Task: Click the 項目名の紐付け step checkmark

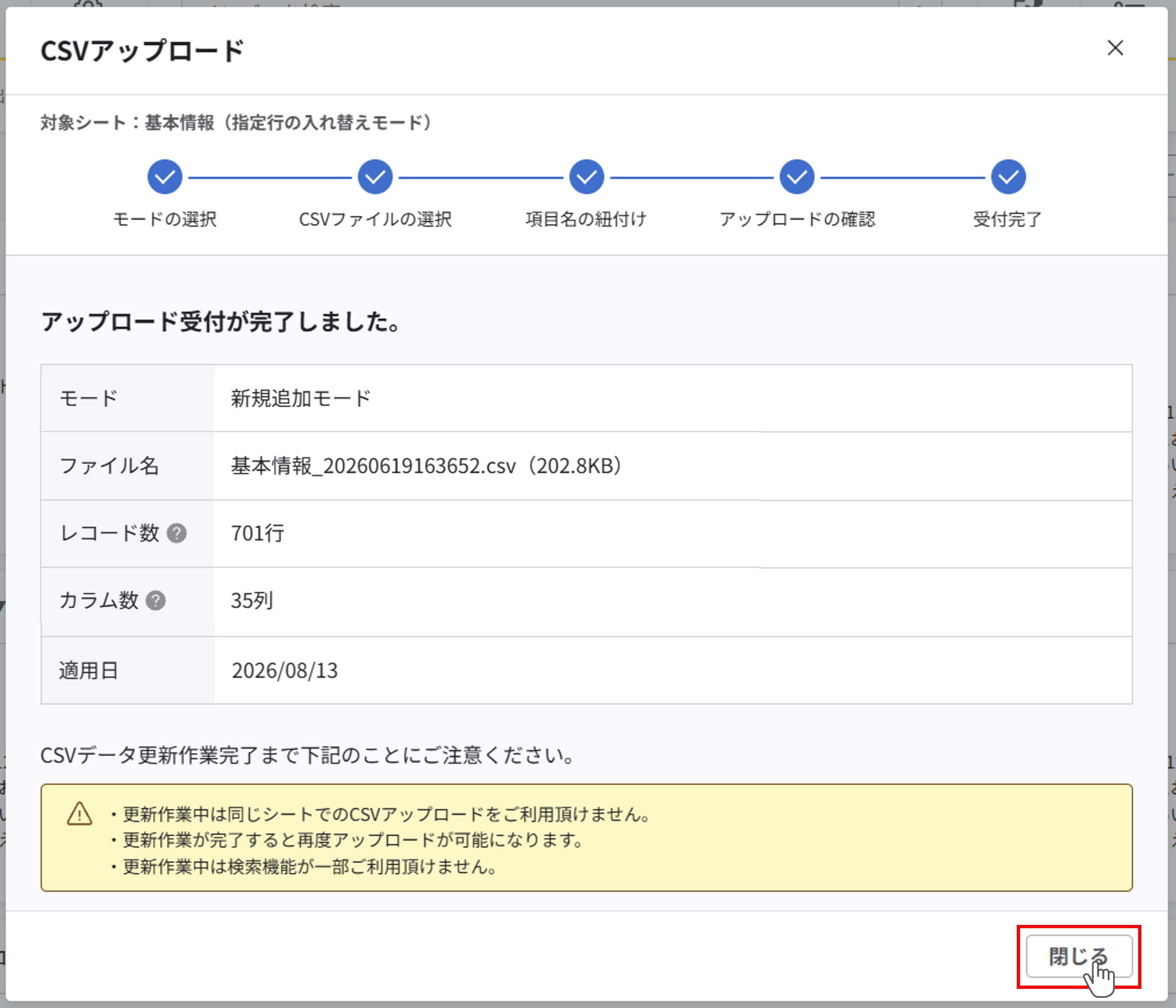Action: tap(586, 176)
